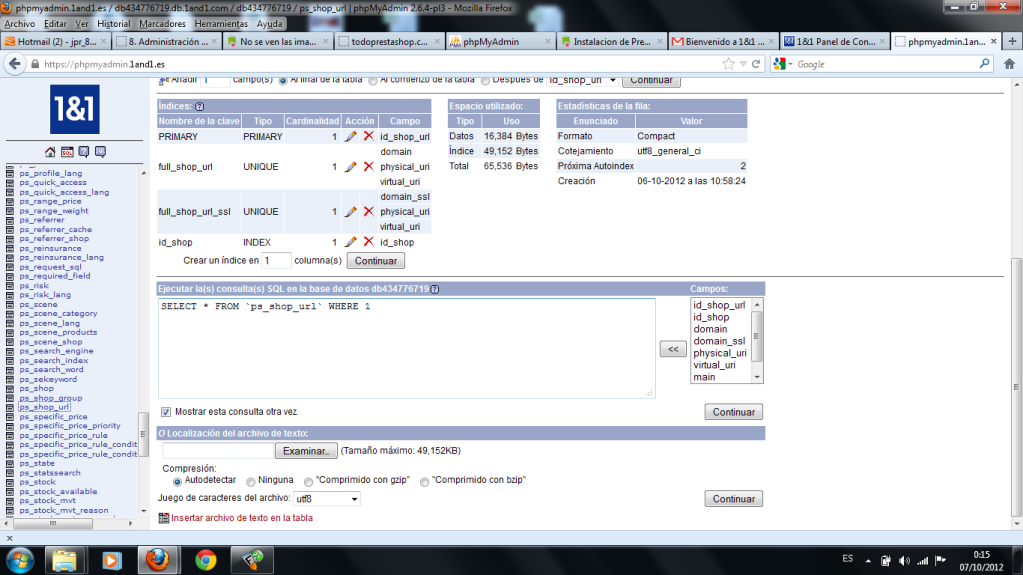
Task: Open the Google search engine dropdown
Action: tap(783, 64)
